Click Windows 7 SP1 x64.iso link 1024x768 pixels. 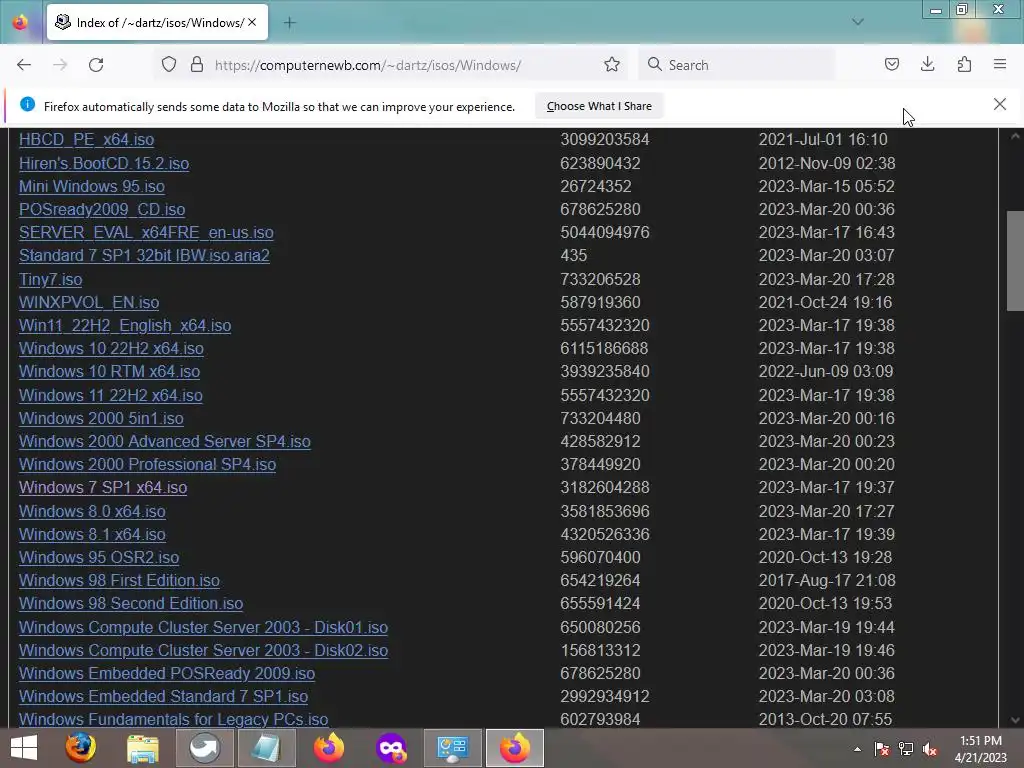click(103, 488)
